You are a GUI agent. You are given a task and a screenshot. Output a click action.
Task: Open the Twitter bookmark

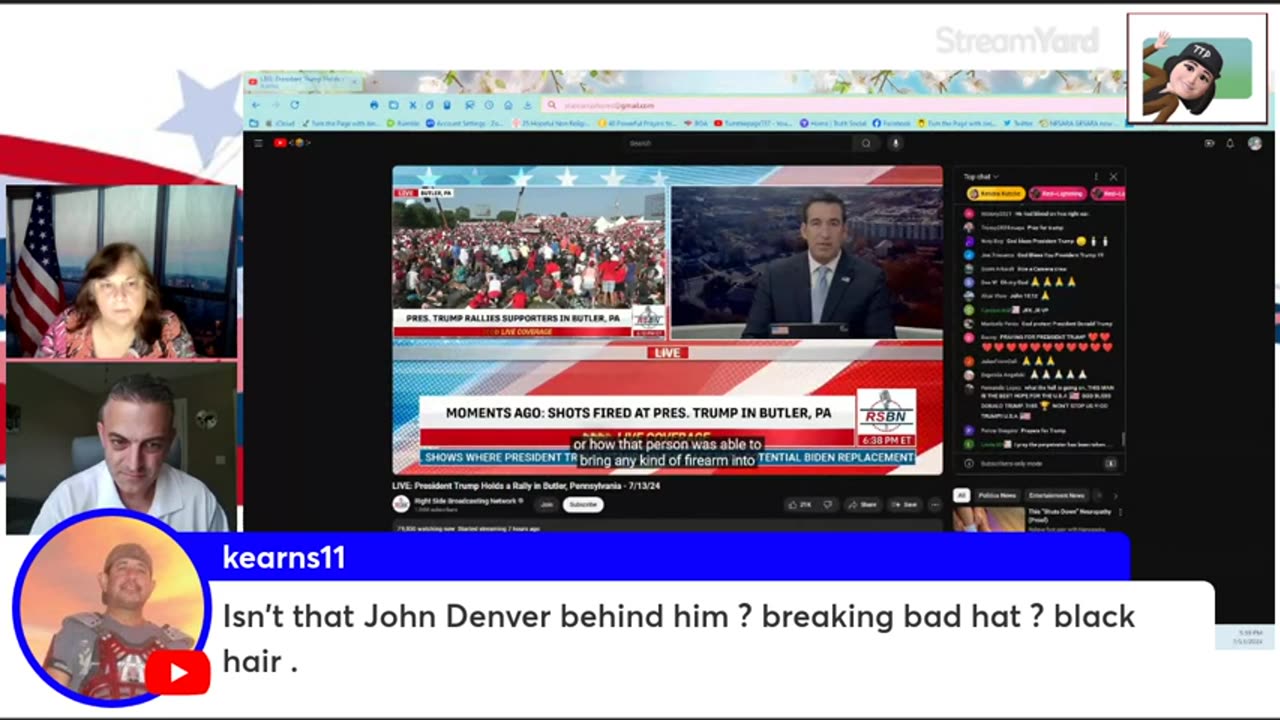[1018, 123]
